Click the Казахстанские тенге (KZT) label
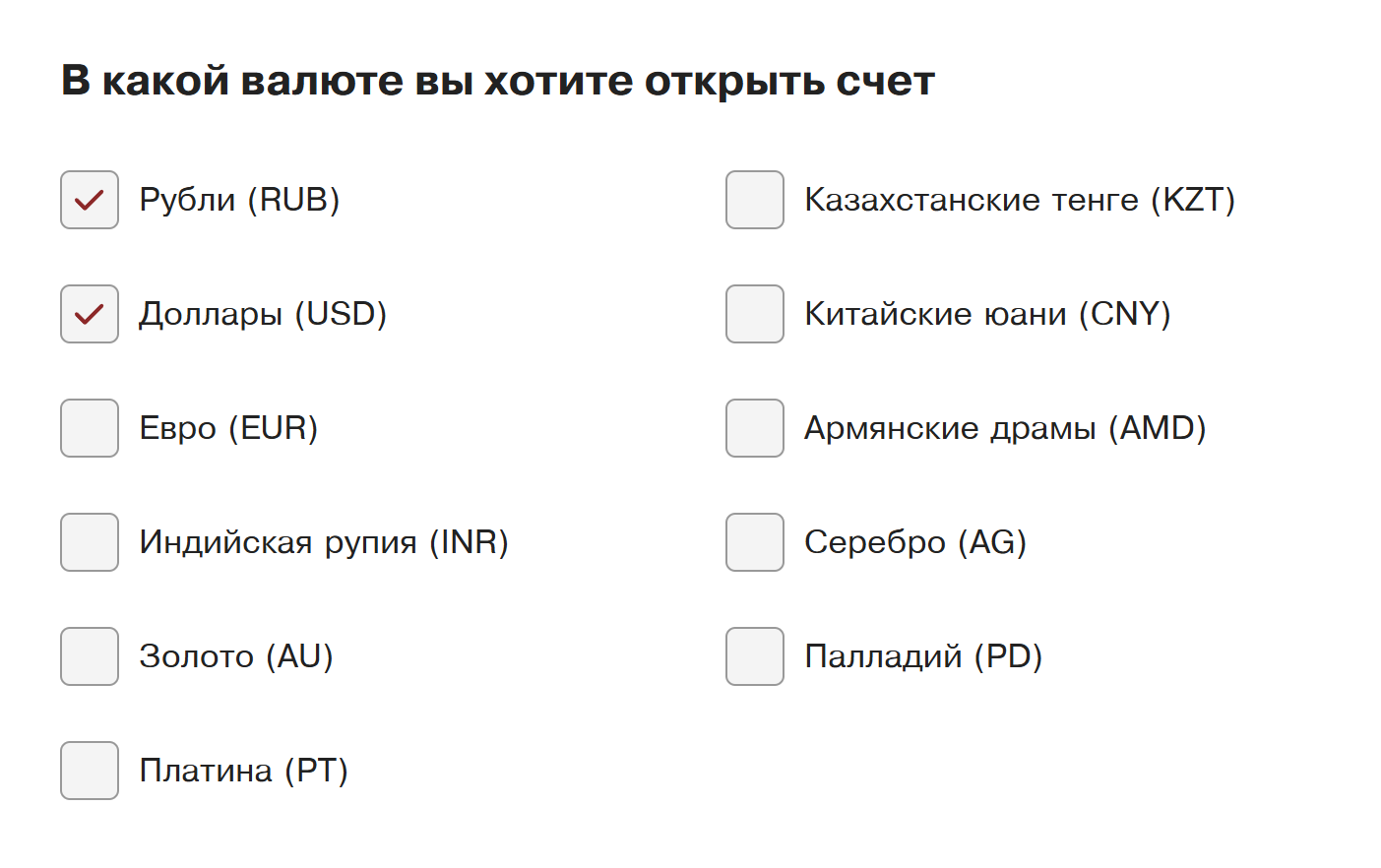1381x868 pixels. [1020, 200]
